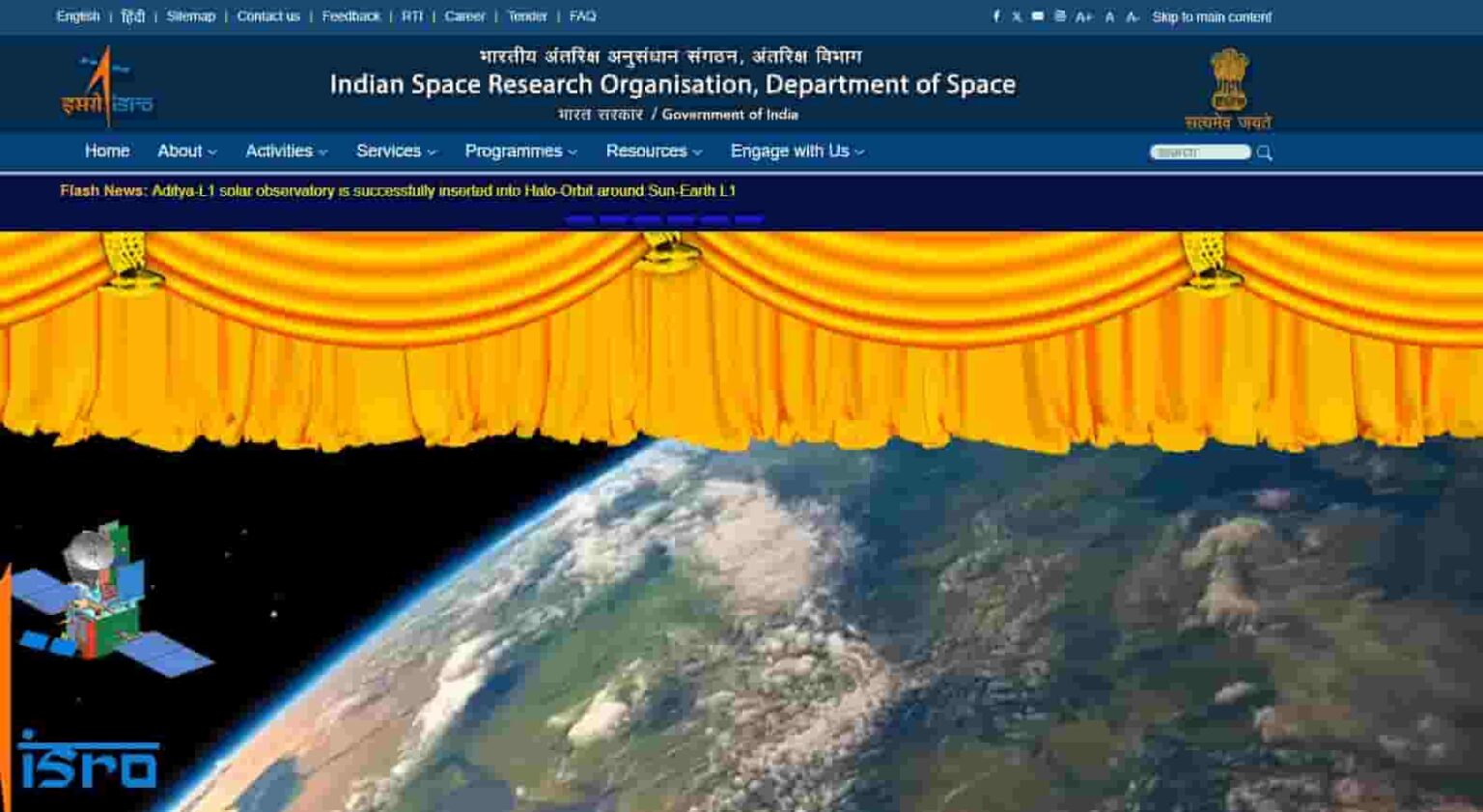1483x812 pixels.
Task: Open the YouTube channel icon
Action: 1038,15
